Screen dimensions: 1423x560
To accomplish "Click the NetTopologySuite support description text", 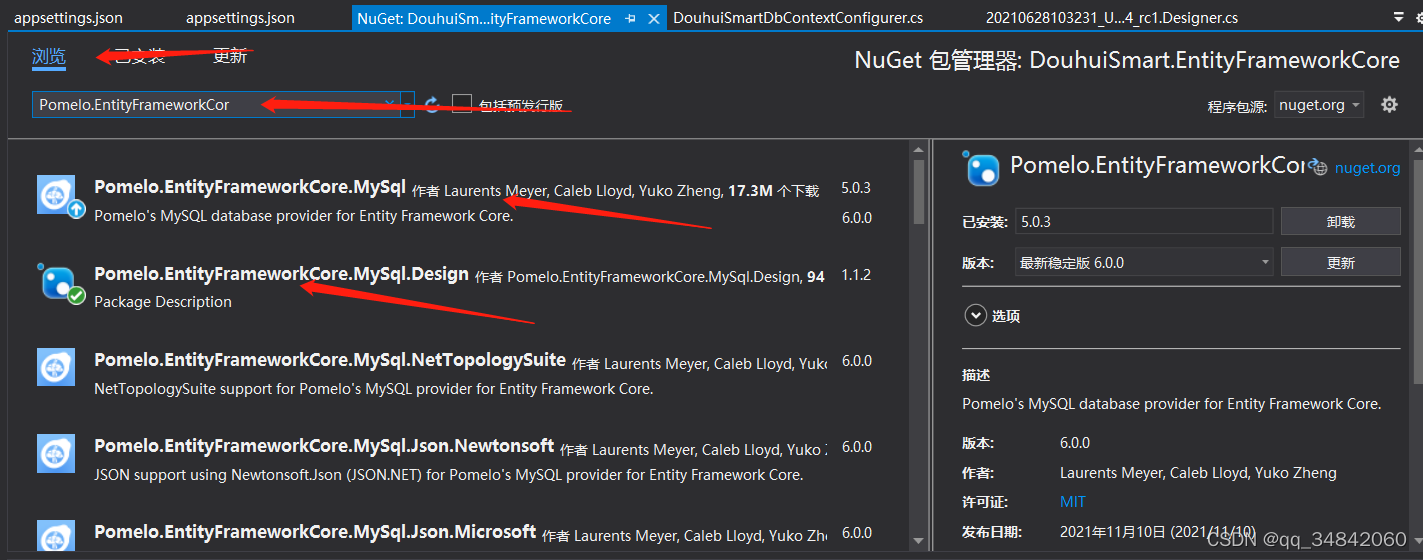I will point(374,388).
